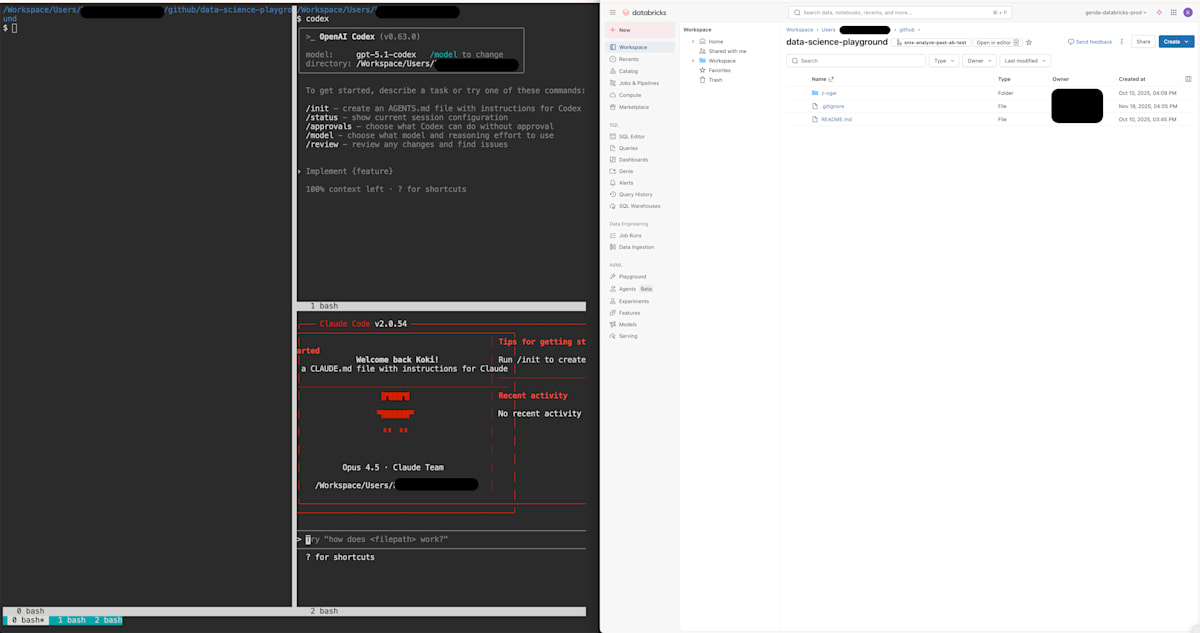Click the smx-analyze-past-ab-test git branch button

[x=931, y=42]
